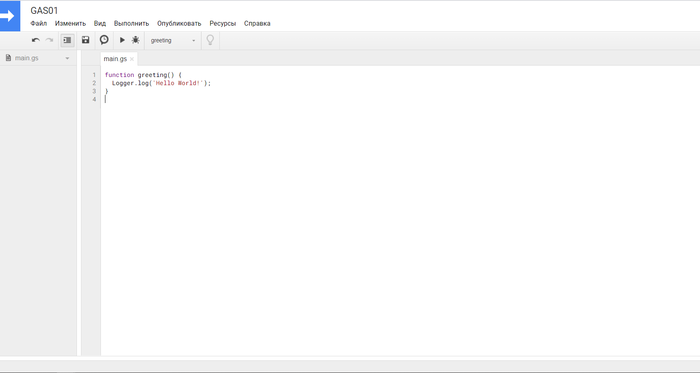Open the Файл menu
Viewport: 700px width, 373px height.
pyautogui.click(x=38, y=23)
